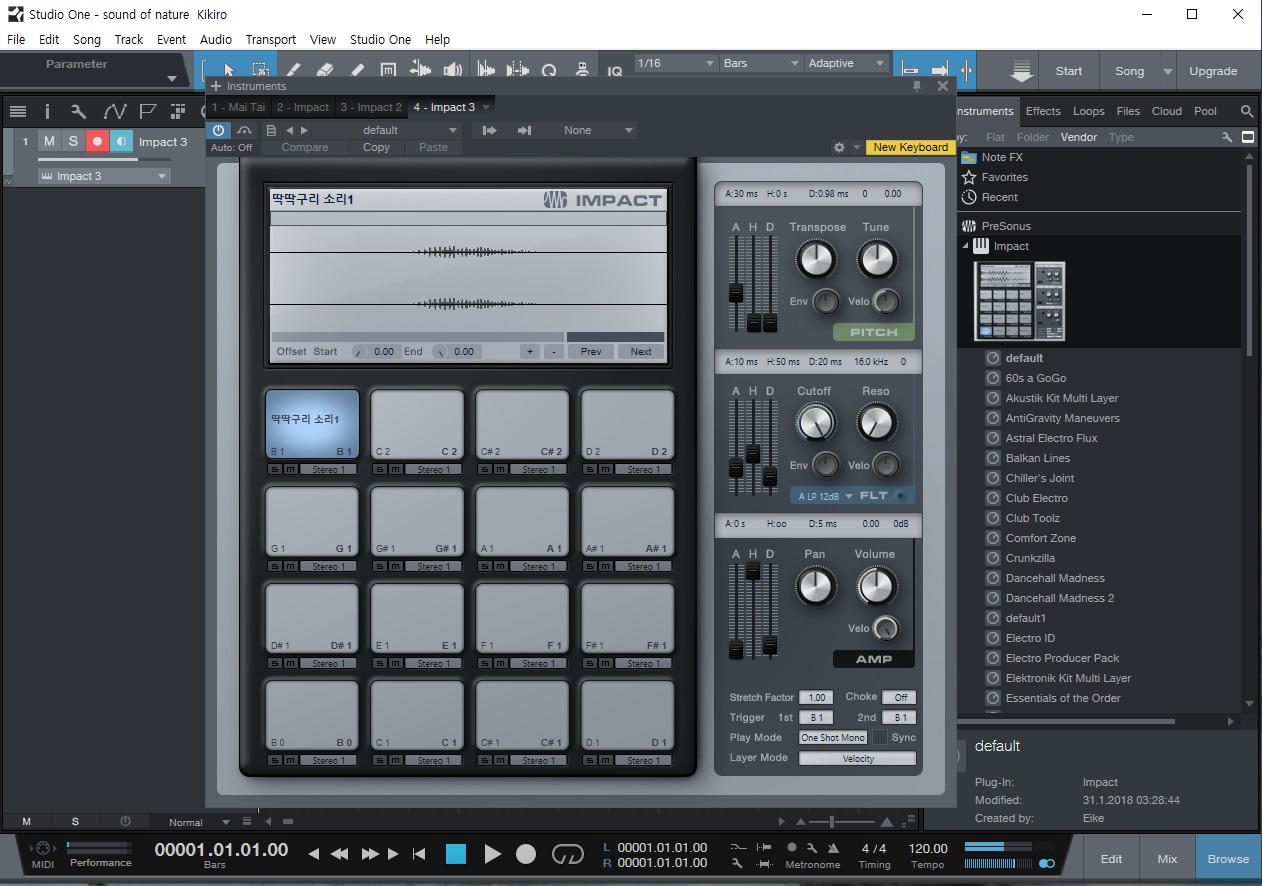Open the Impact 3 instrument selector on the track
Image resolution: width=1262 pixels, height=886 pixels.
104,176
